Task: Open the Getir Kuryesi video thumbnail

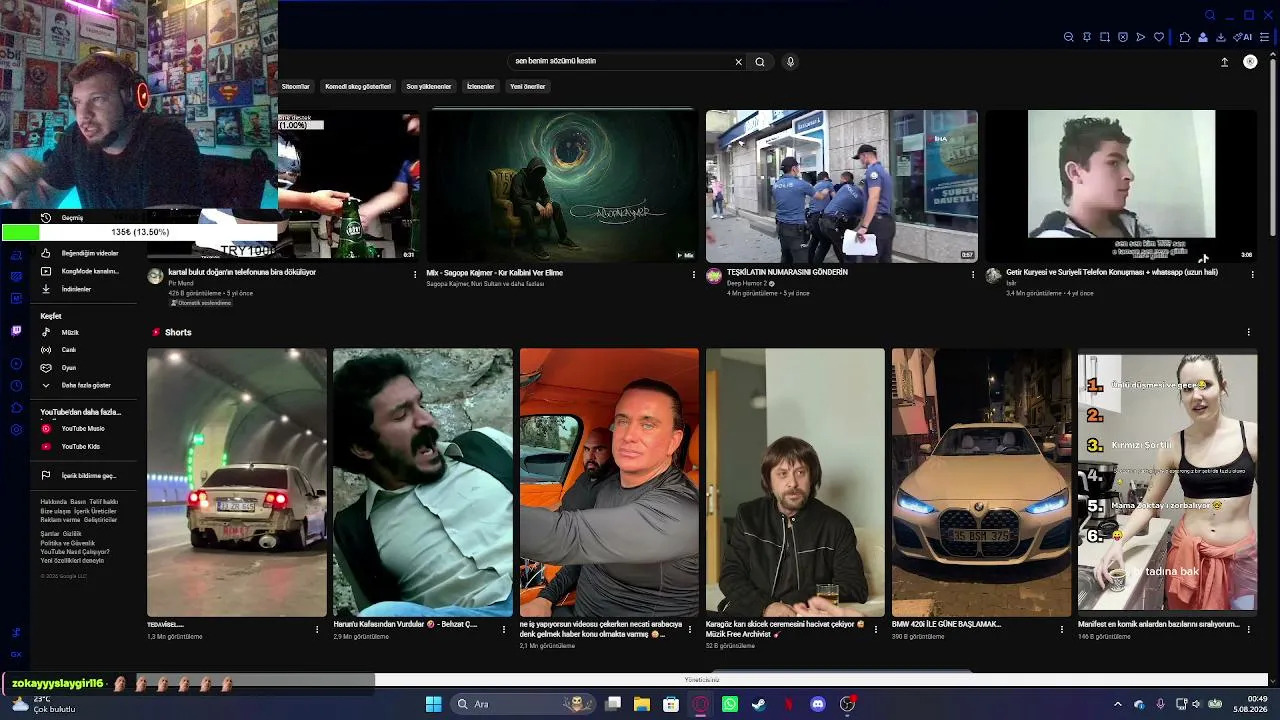Action: coord(1121,185)
